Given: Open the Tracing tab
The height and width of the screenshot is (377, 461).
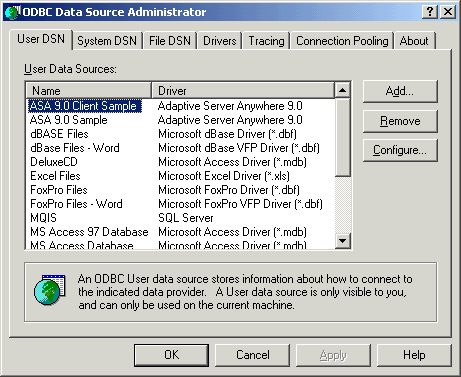Looking at the screenshot, I should (266, 41).
